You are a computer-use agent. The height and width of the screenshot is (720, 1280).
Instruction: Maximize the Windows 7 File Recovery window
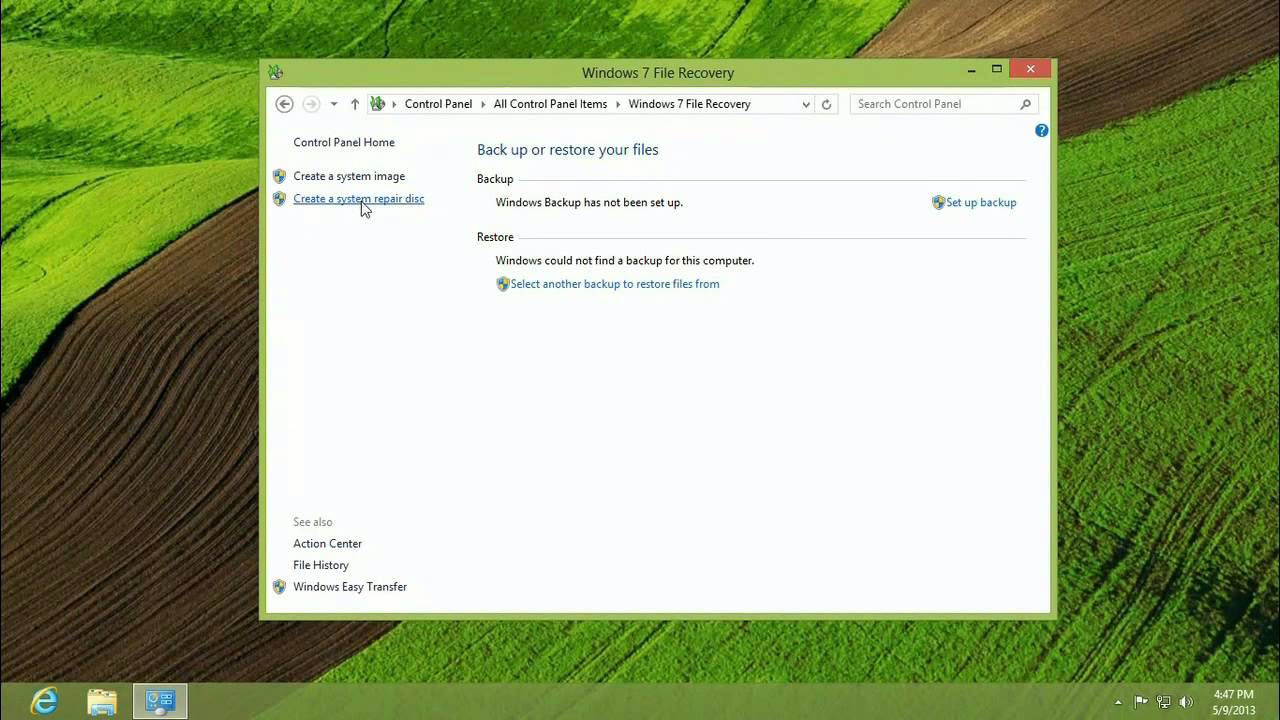(996, 69)
